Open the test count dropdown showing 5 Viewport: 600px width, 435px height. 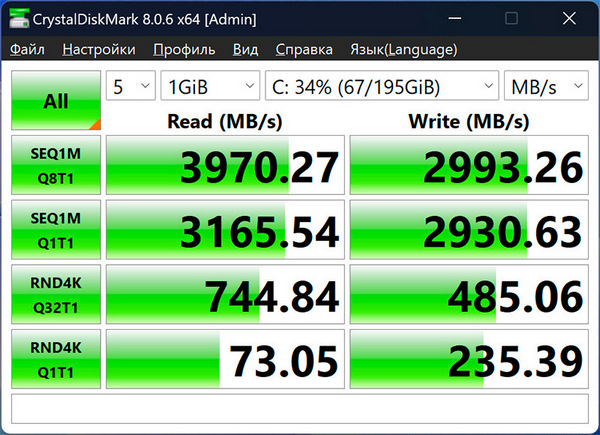coord(130,87)
